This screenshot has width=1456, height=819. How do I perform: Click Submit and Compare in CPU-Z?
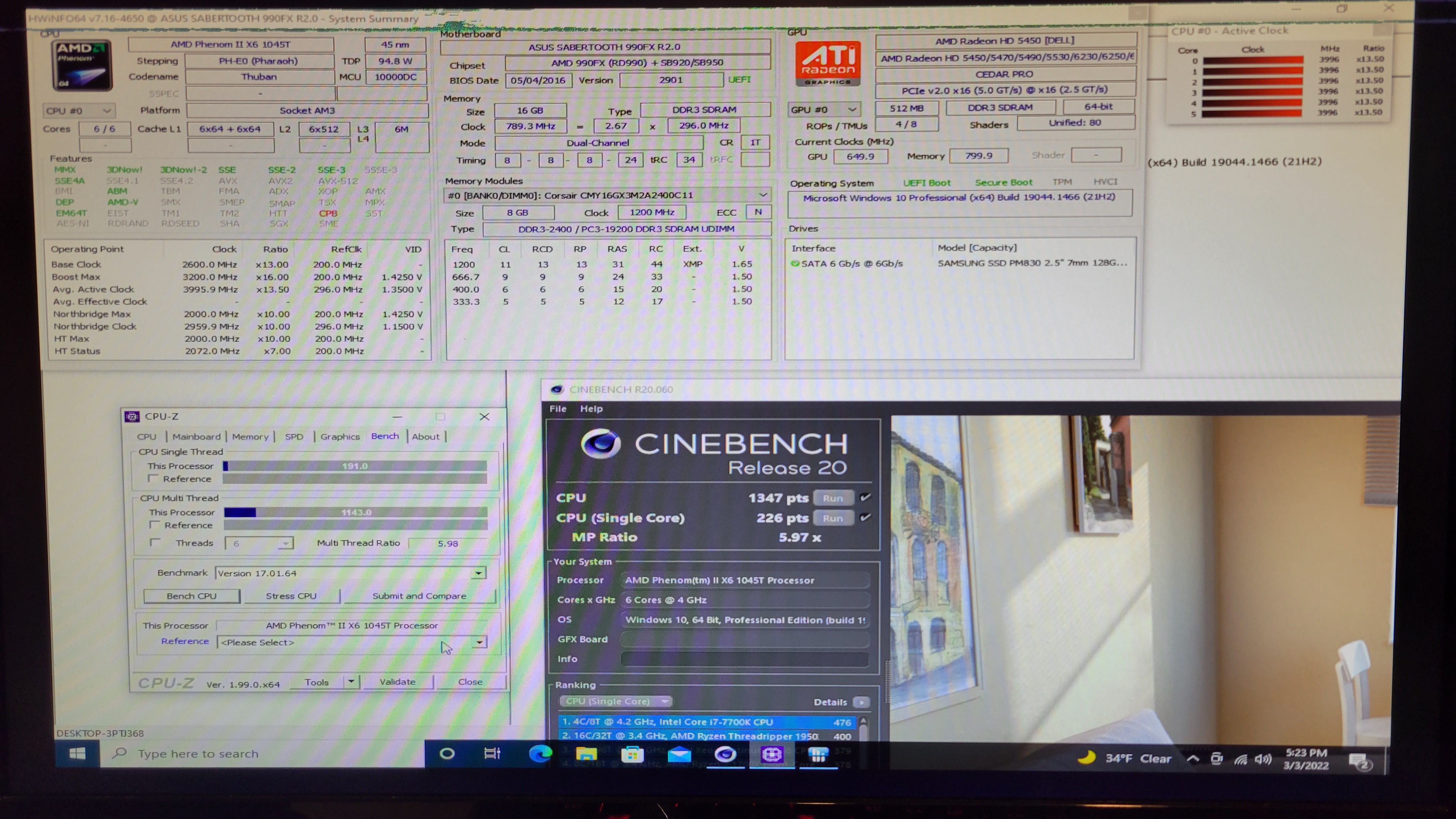(x=419, y=596)
